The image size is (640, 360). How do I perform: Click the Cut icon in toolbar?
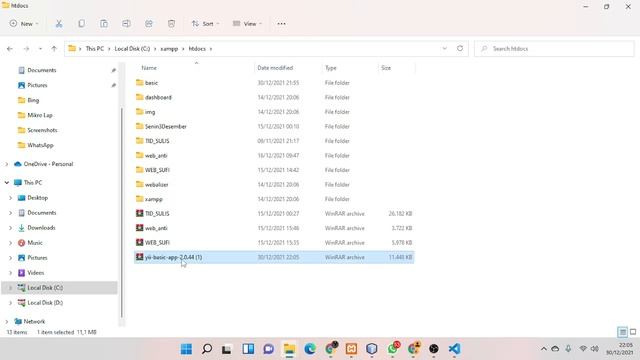[59, 24]
